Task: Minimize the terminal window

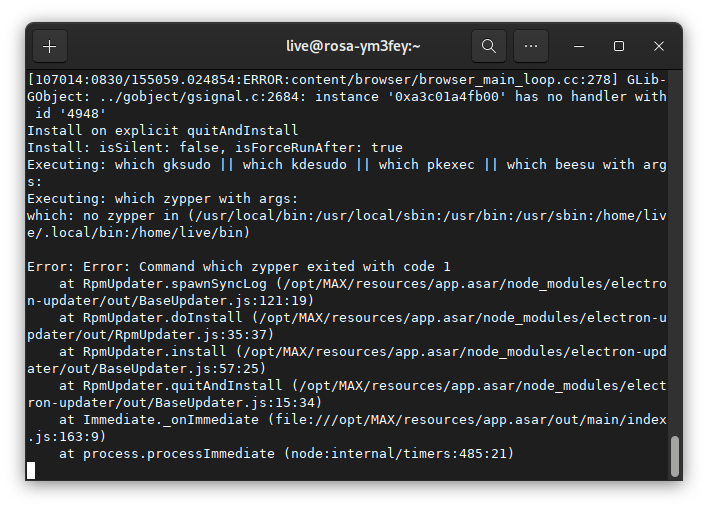Action: [579, 46]
